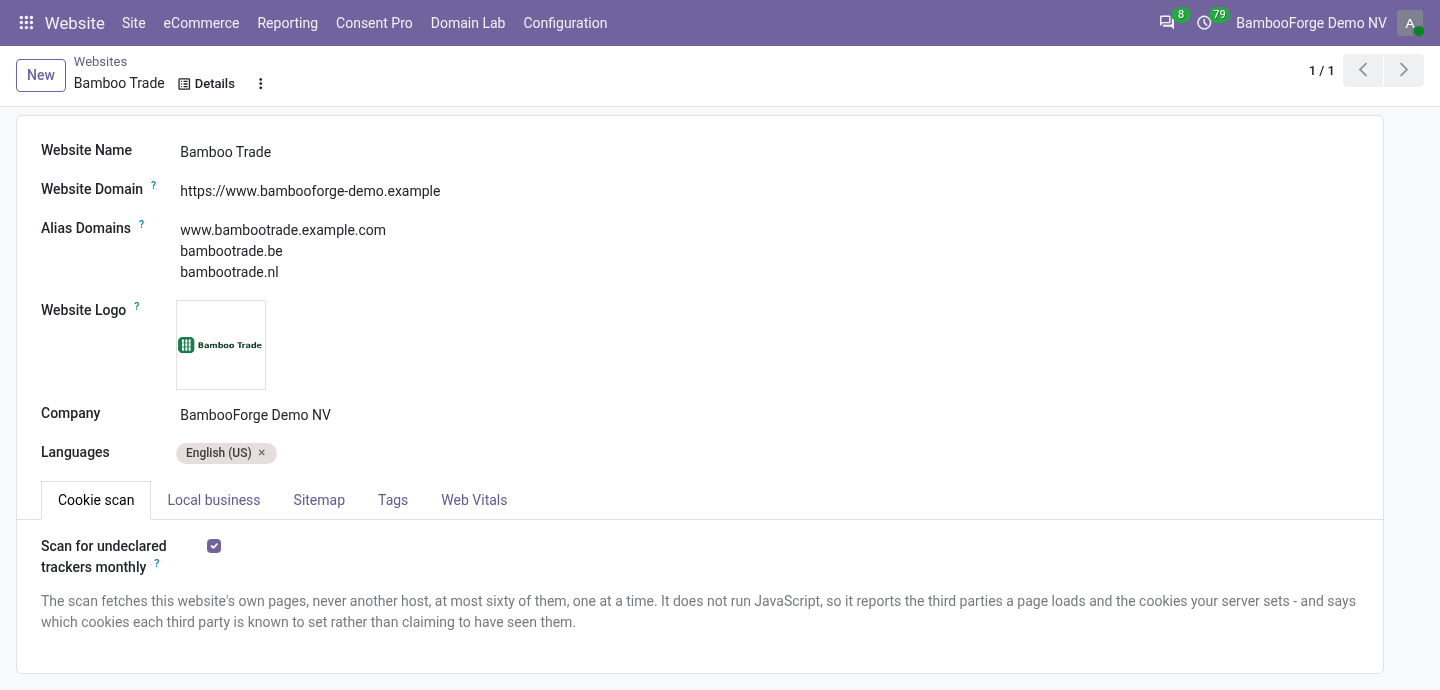Open the Consent Pro menu
The image size is (1440, 690).
(x=374, y=23)
